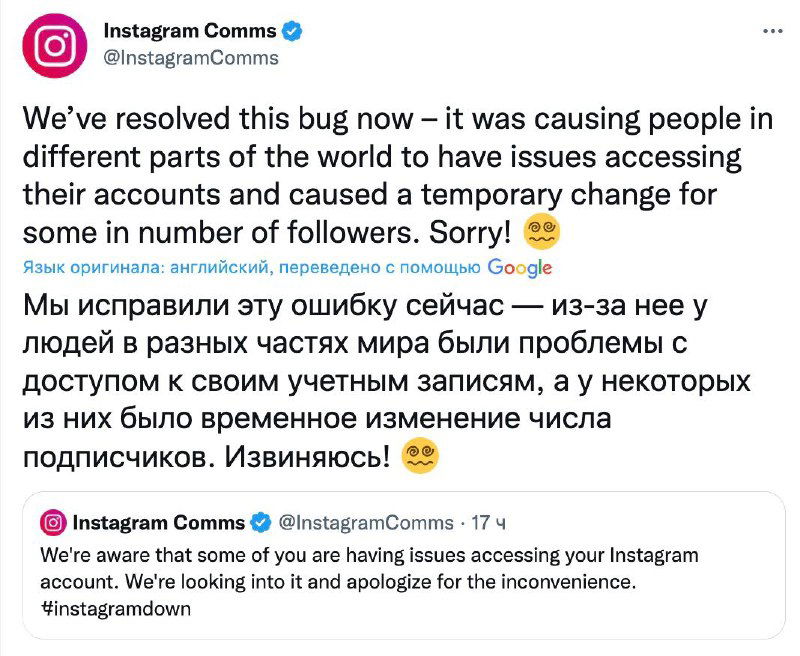Click the Instagram Comms display name

pyautogui.click(x=192, y=30)
